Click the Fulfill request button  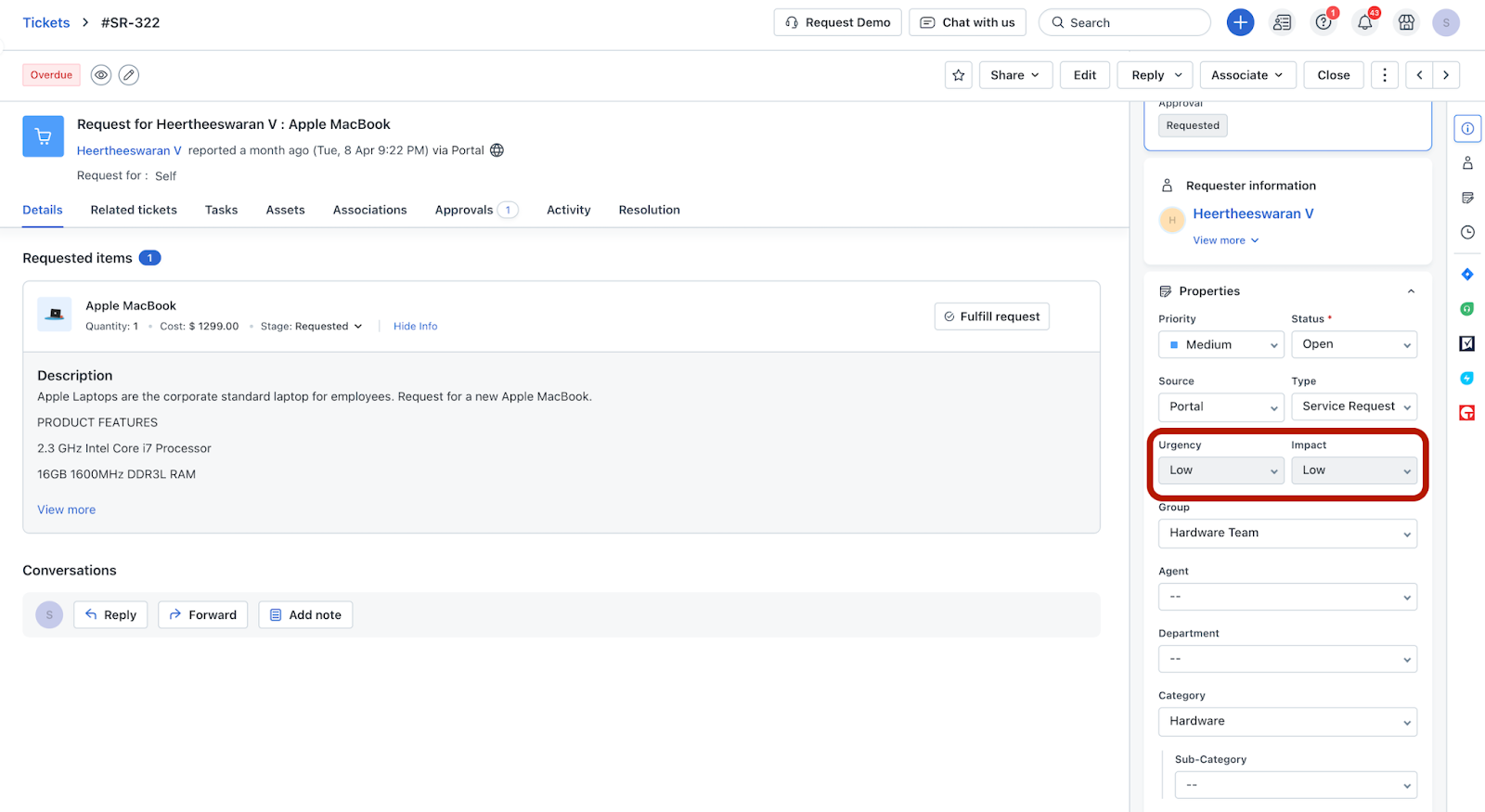(x=991, y=316)
